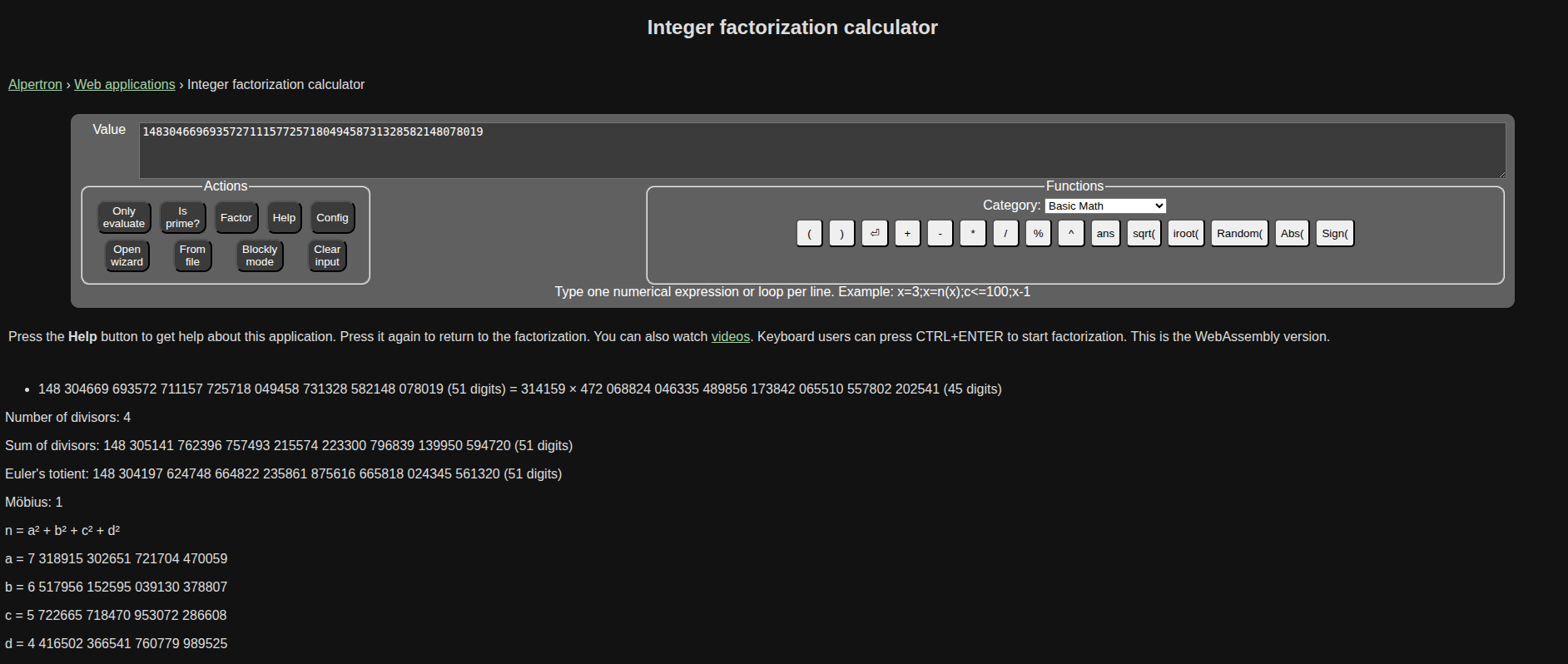This screenshot has height=664, width=1568.
Task: Switch to Blockly mode
Action: tap(260, 255)
